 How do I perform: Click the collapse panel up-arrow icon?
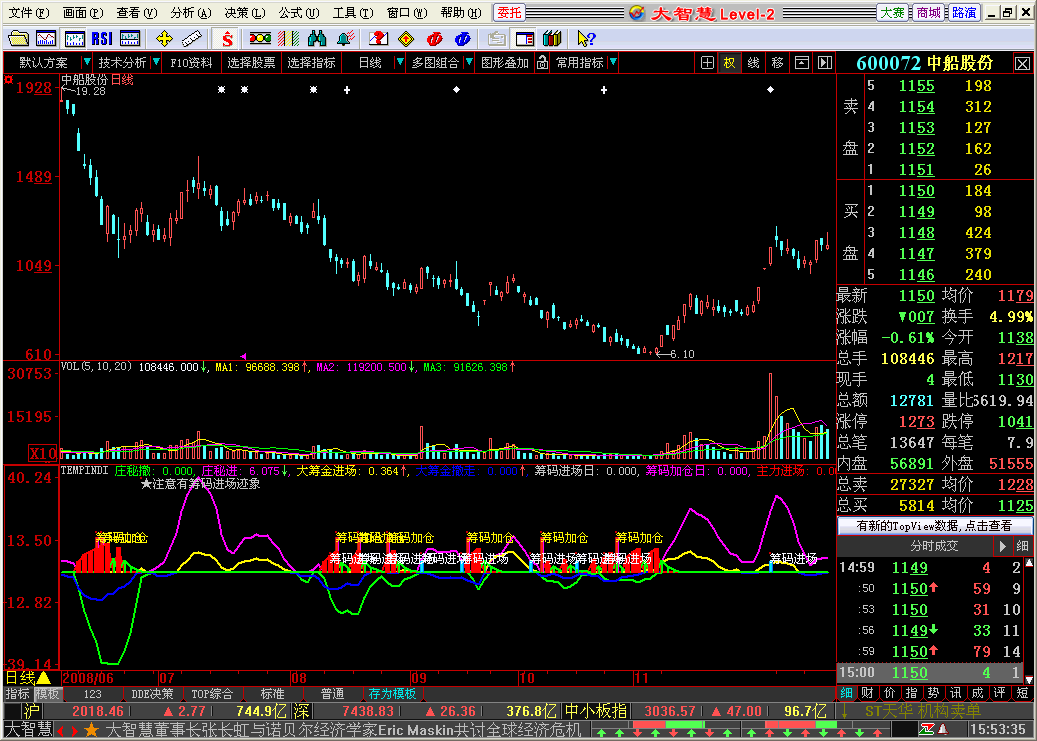point(802,63)
